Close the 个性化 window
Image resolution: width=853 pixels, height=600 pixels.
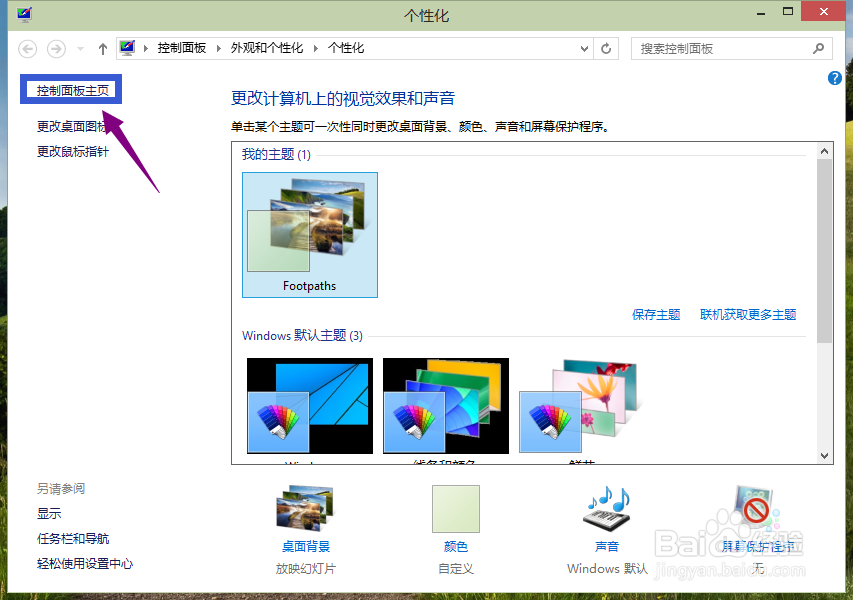click(x=824, y=11)
